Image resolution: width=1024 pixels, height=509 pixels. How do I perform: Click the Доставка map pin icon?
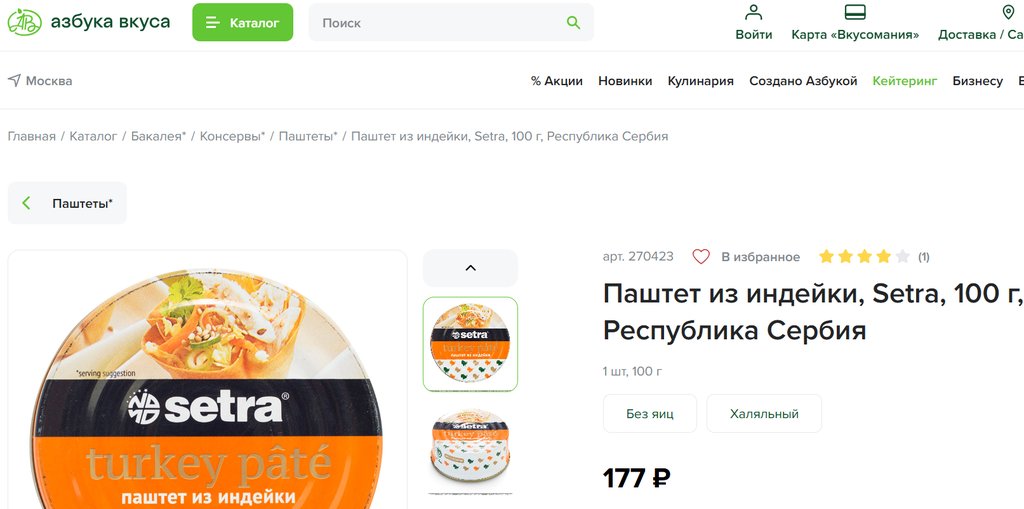pyautogui.click(x=1008, y=12)
